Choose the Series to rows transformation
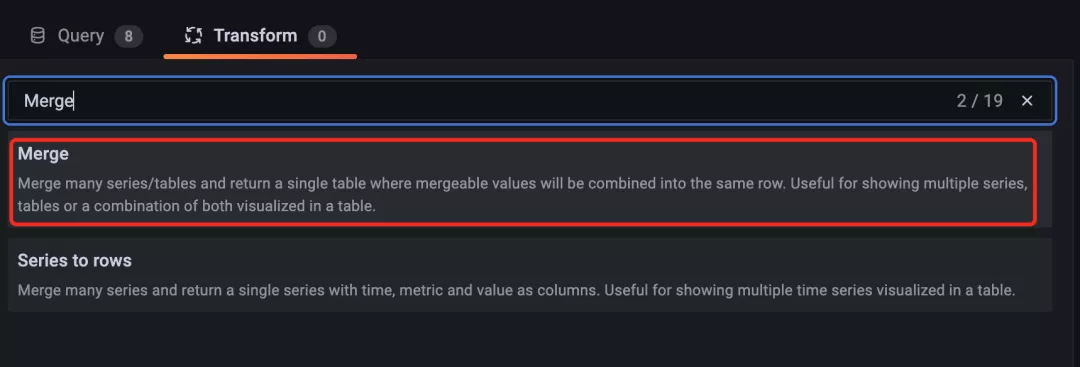 pos(530,275)
